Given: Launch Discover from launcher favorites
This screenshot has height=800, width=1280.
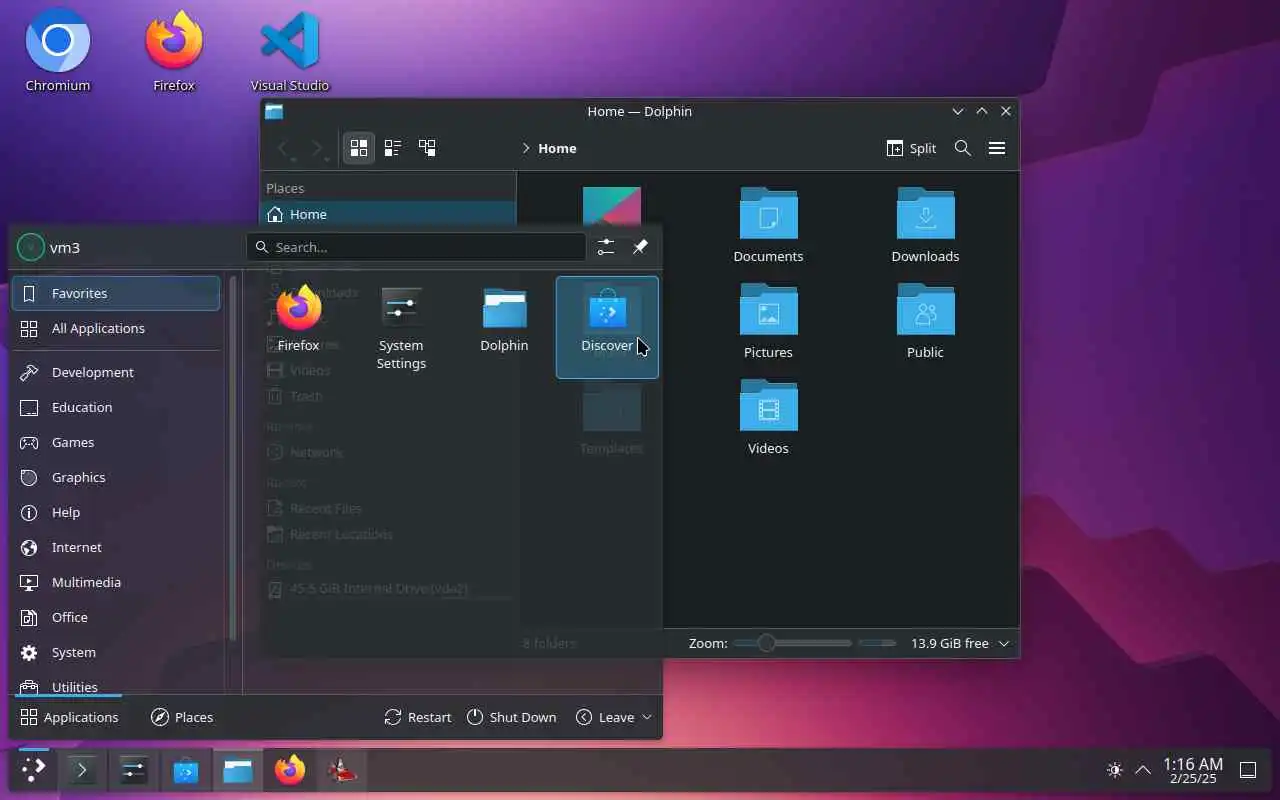Looking at the screenshot, I should (607, 327).
